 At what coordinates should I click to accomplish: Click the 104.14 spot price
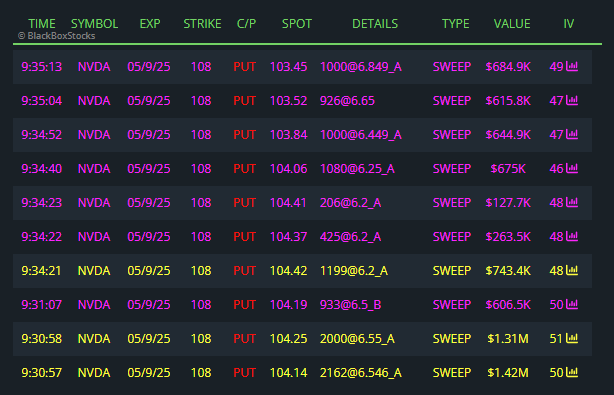tap(289, 373)
